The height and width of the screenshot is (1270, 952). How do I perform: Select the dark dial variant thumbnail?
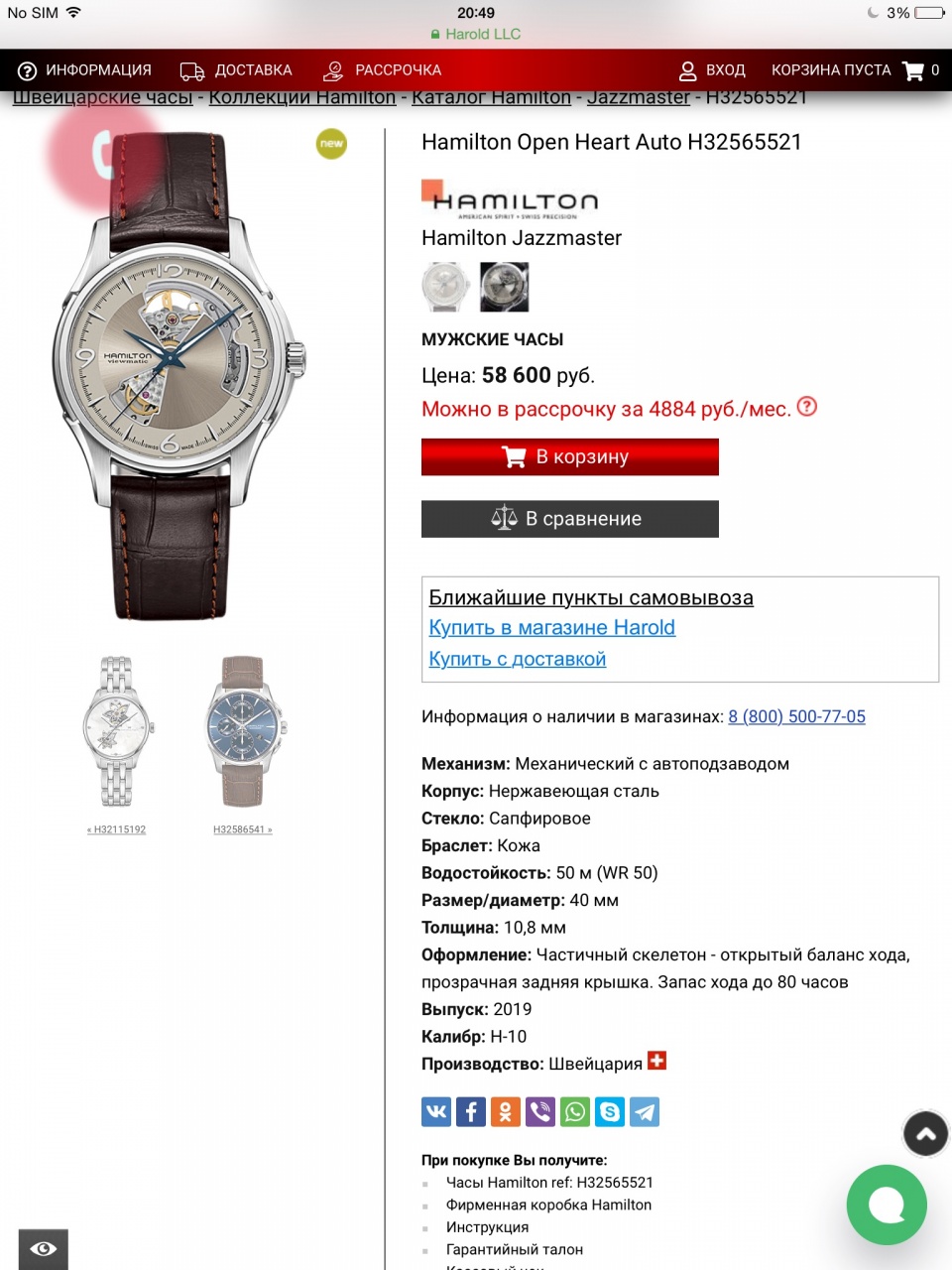504,287
